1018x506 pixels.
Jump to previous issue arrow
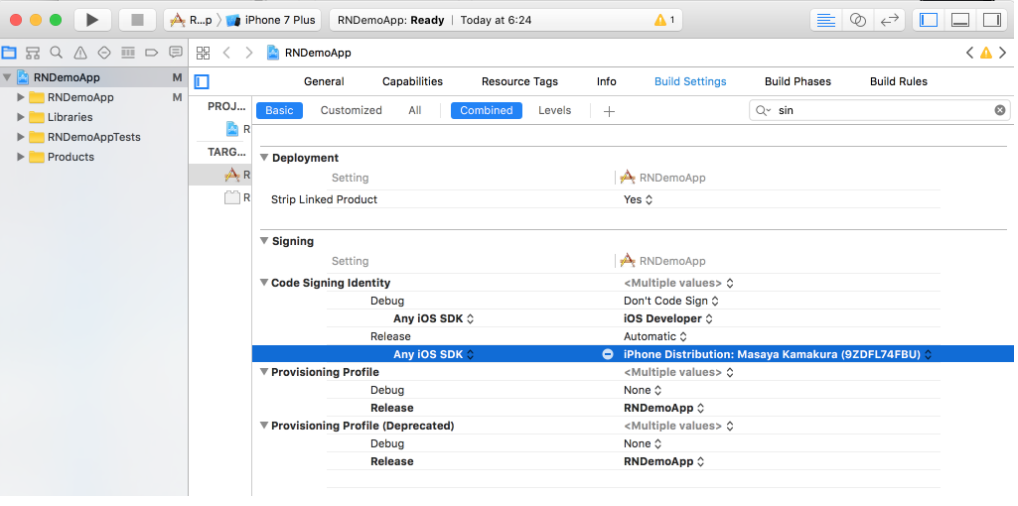[969, 53]
